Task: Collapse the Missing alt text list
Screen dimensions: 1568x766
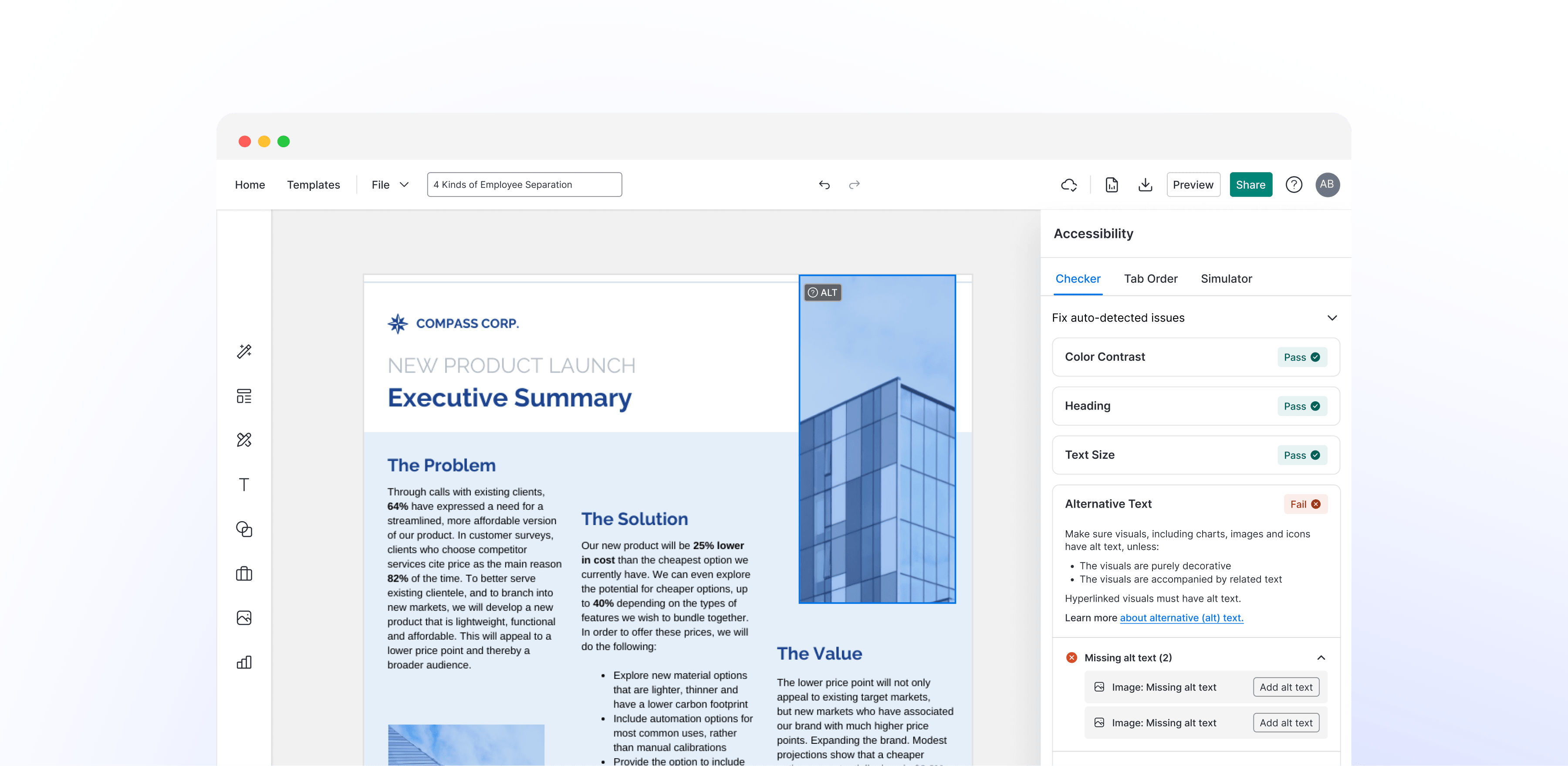Action: click(x=1321, y=658)
